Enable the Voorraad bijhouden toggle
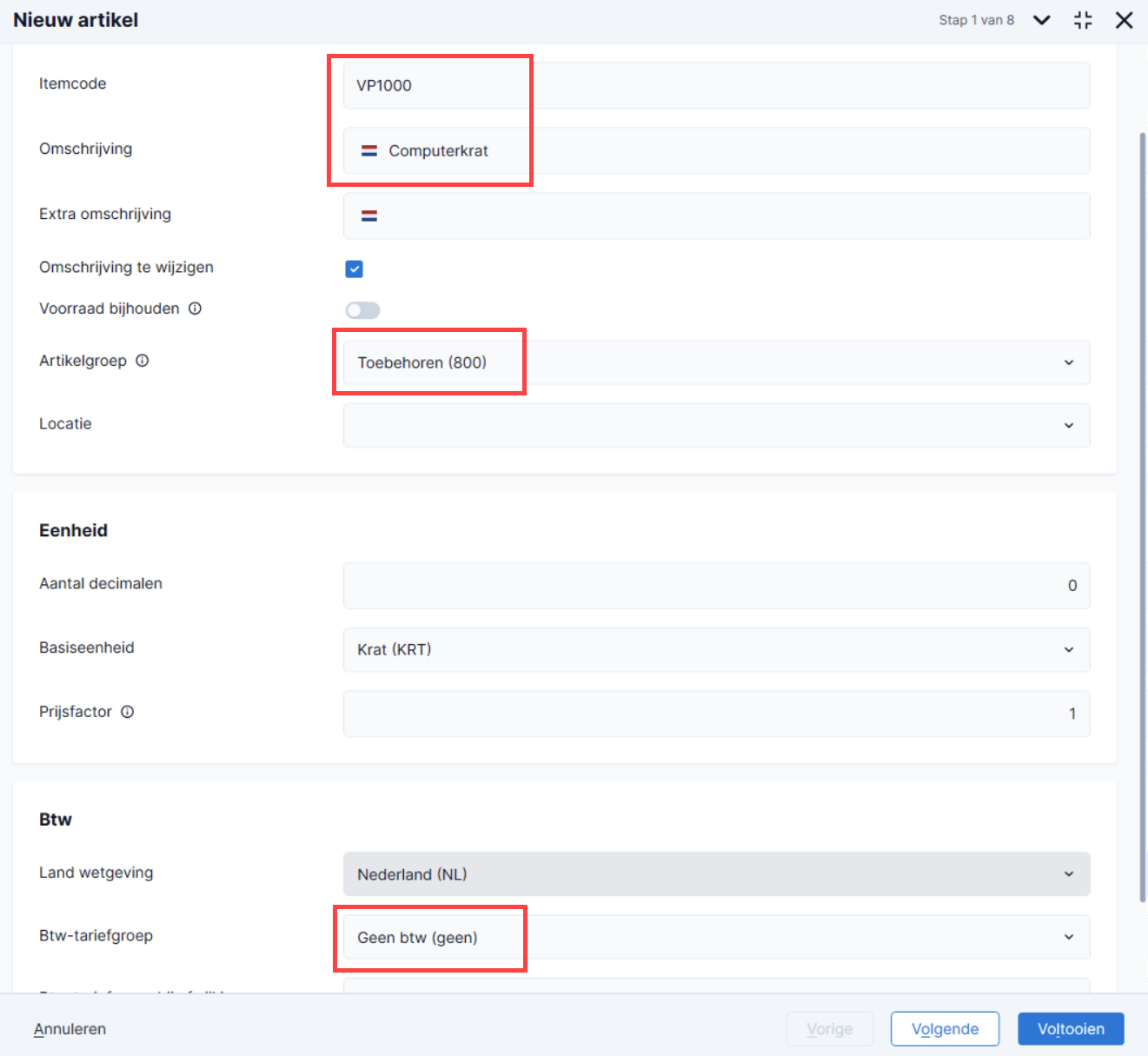Image resolution: width=1148 pixels, height=1056 pixels. click(363, 310)
